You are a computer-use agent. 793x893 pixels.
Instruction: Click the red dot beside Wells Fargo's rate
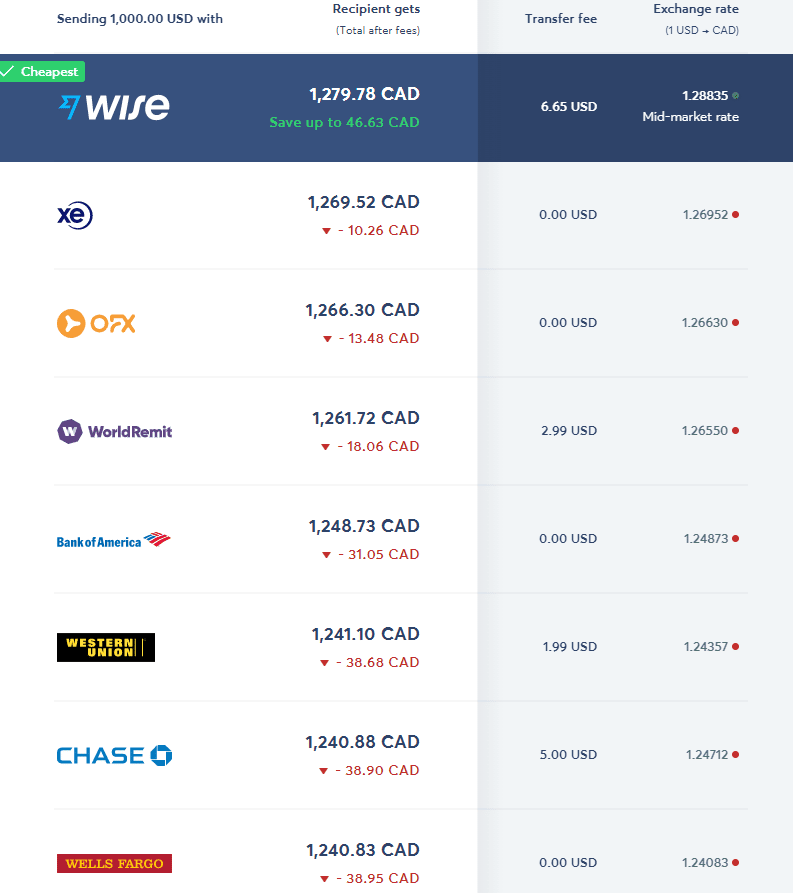pos(735,863)
